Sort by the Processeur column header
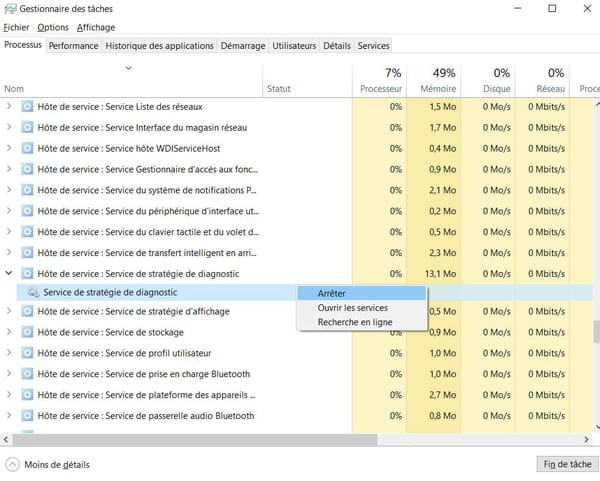This screenshot has width=600, height=481. coord(379,81)
